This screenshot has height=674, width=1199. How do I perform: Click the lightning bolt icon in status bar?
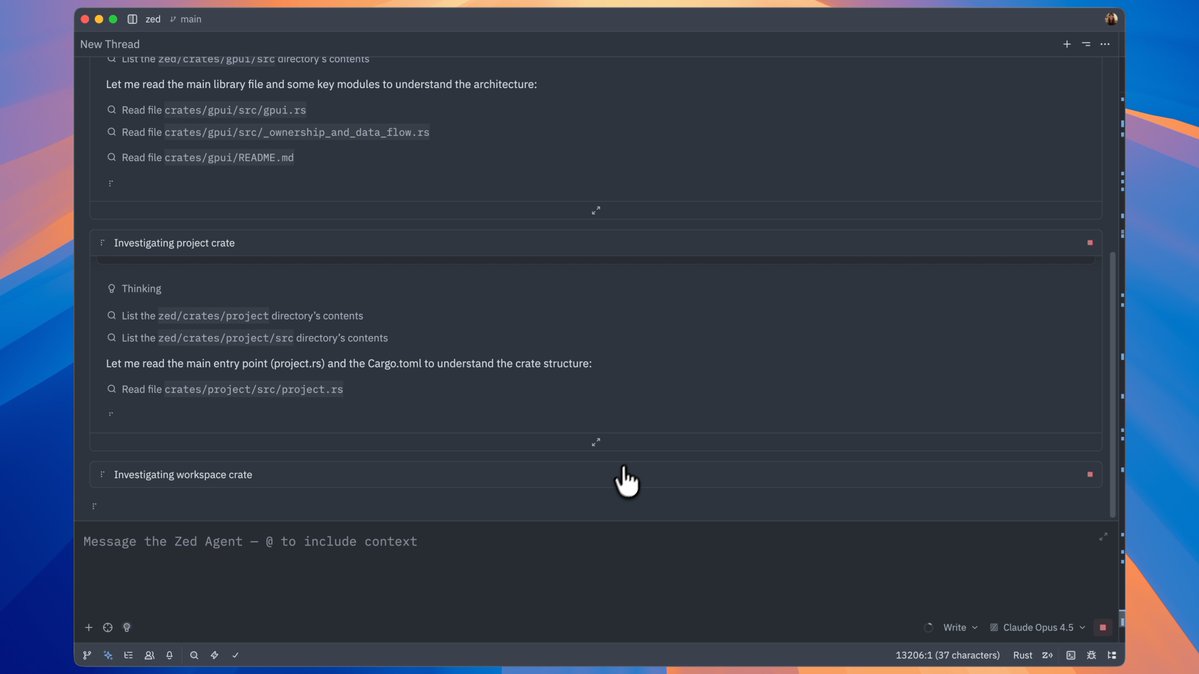tap(215, 656)
